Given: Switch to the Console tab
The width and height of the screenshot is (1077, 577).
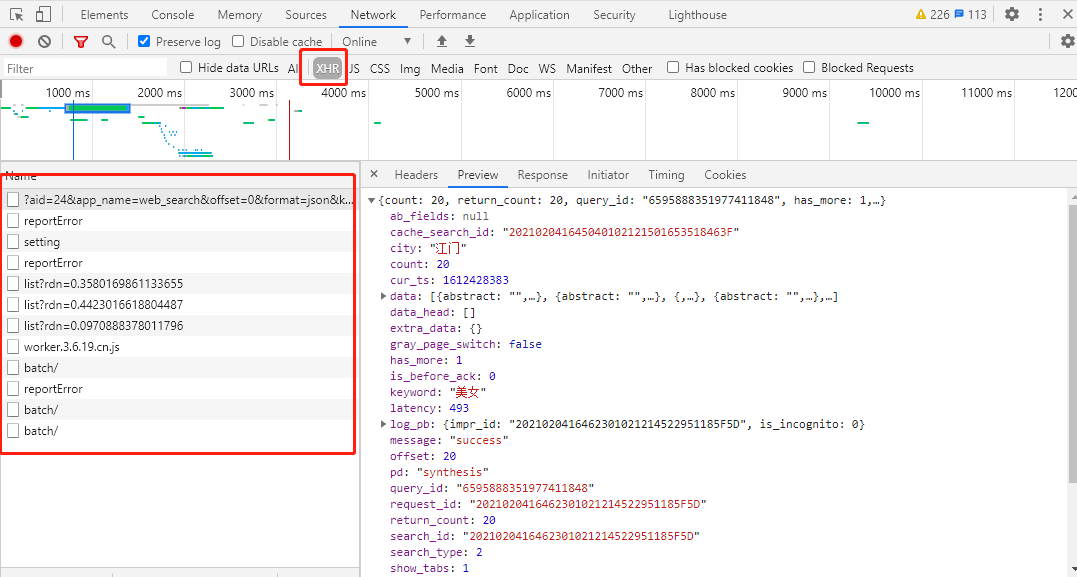Looking at the screenshot, I should (173, 15).
